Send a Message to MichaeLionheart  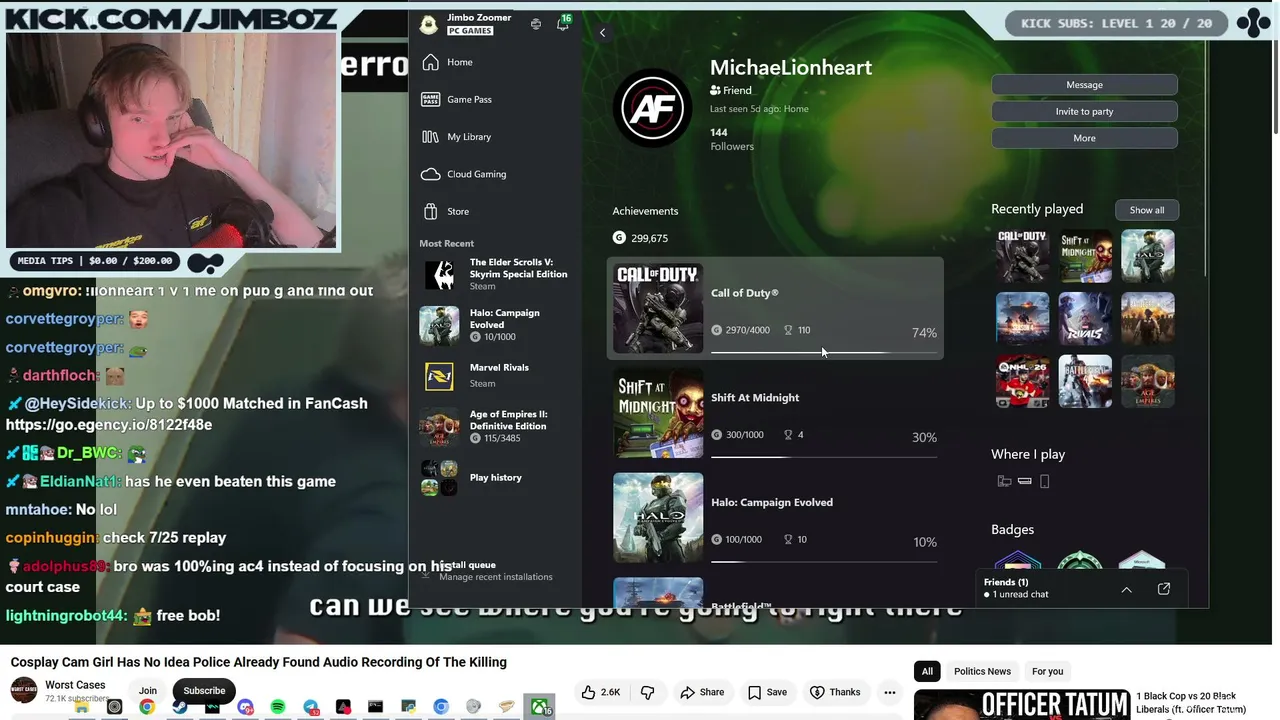coord(1084,85)
